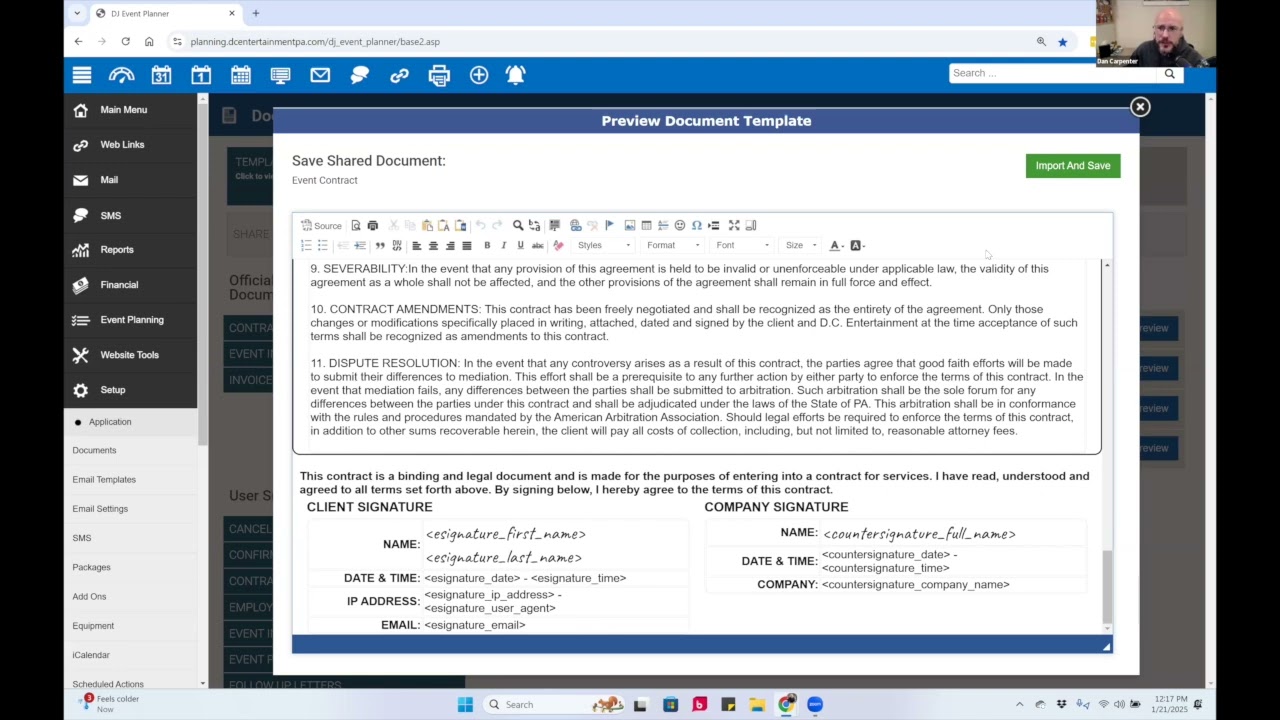The image size is (1280, 720).
Task: Open the hamburger menu in top bar
Action: tap(82, 75)
